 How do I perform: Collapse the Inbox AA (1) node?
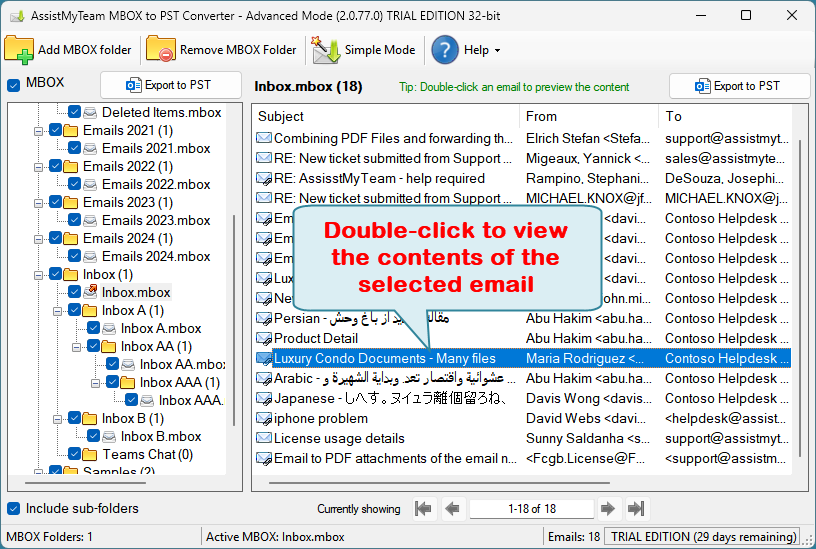point(76,347)
